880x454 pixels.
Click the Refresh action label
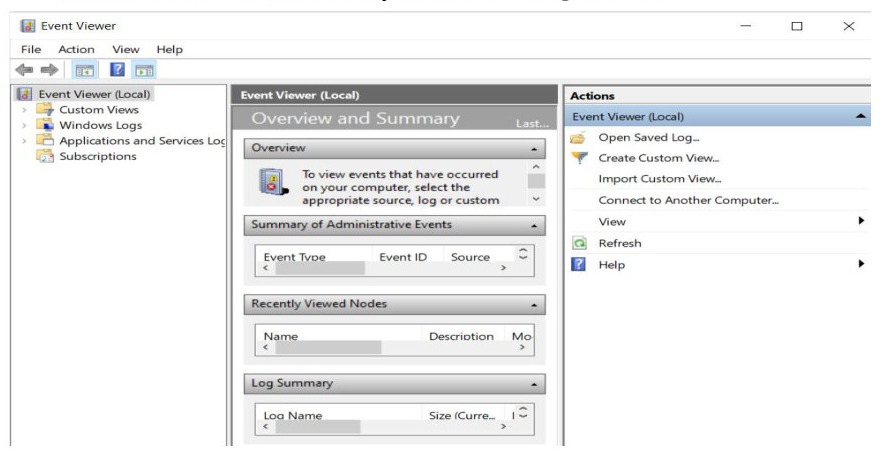tap(620, 243)
